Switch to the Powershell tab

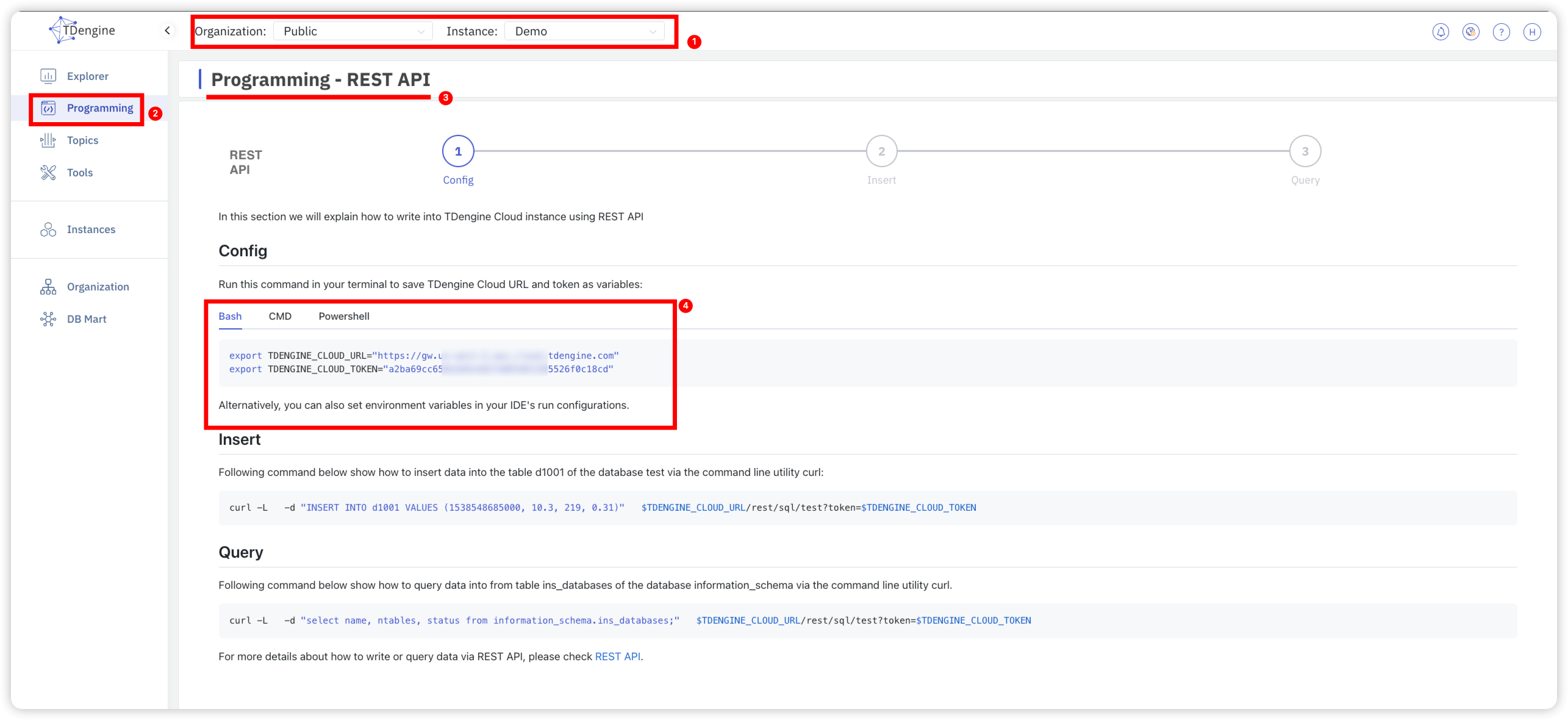[x=343, y=316]
